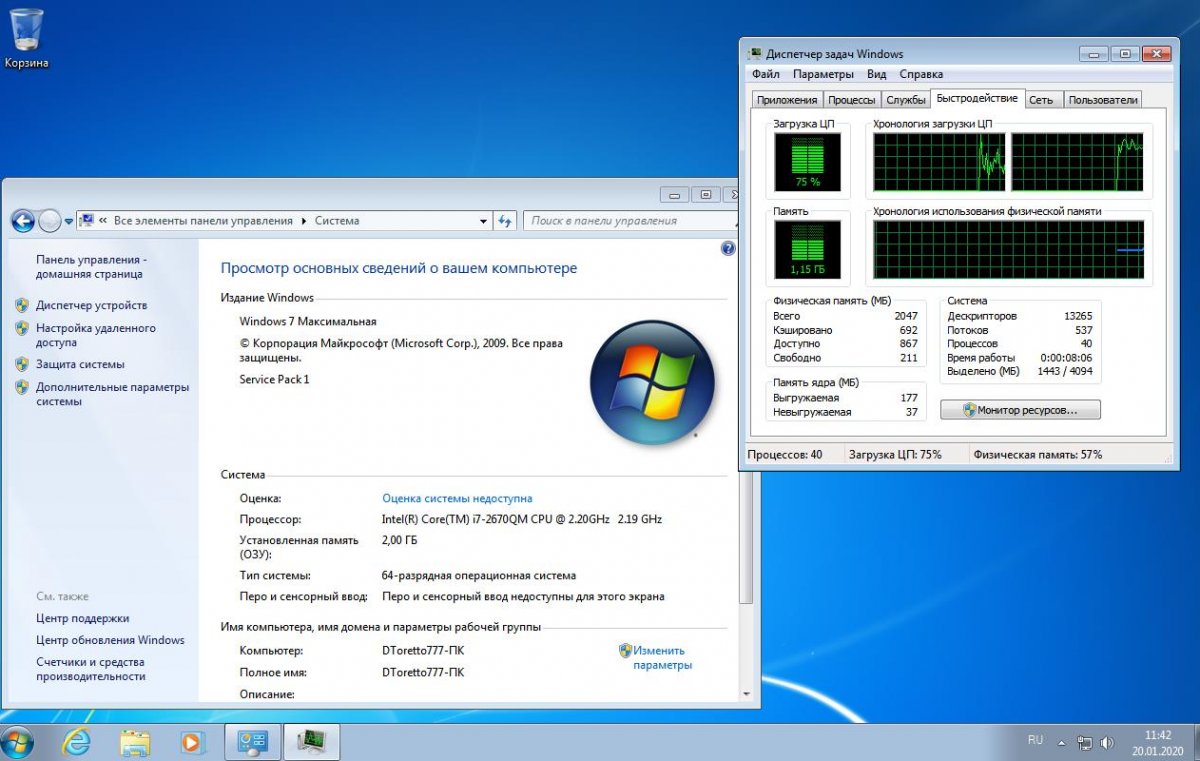Click the 'Система' breadcrumb
The image size is (1200, 761).
(x=337, y=221)
